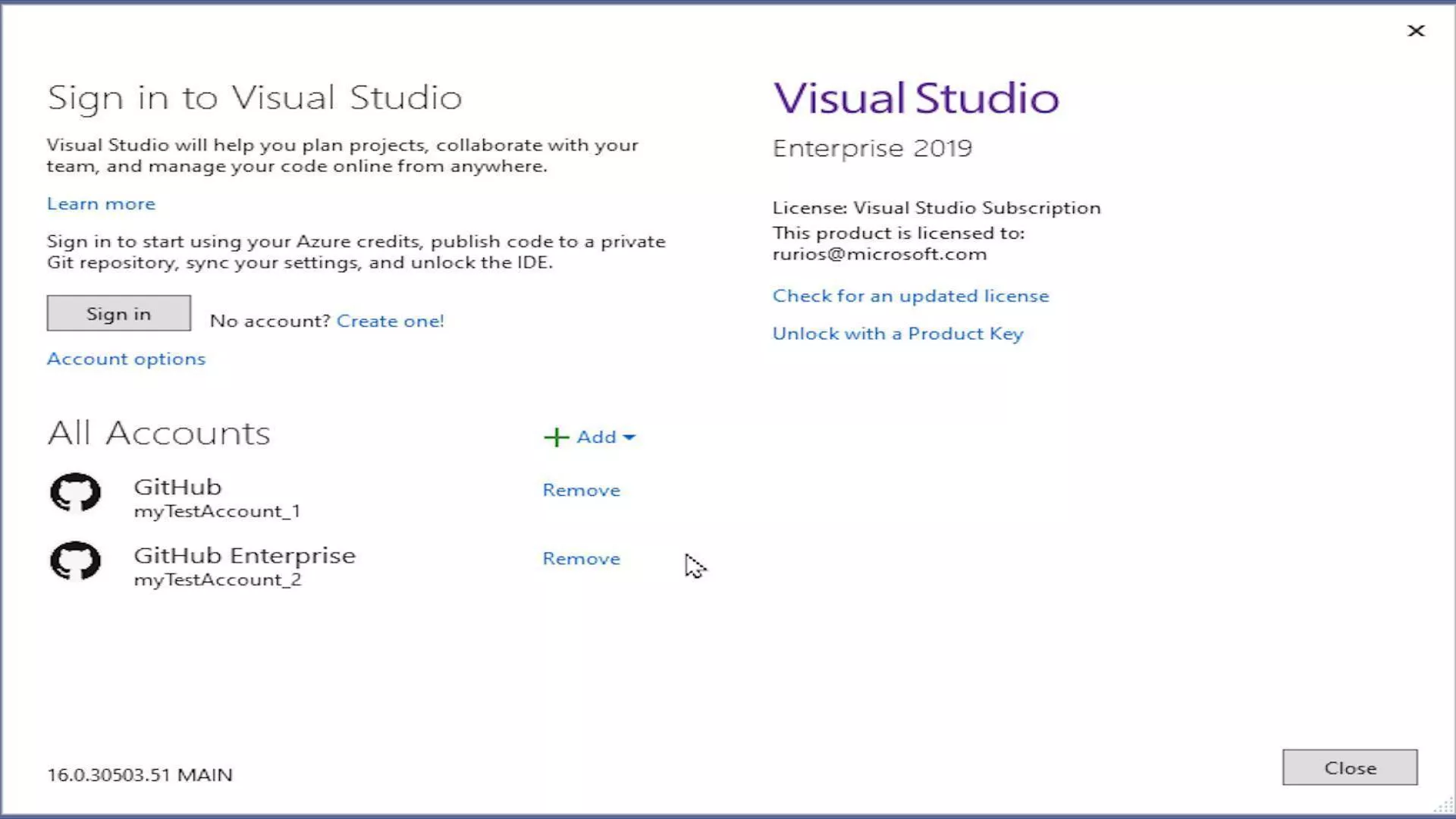Image resolution: width=1456 pixels, height=819 pixels.
Task: Click the GitHub logo for myTestAccount_1
Action: tap(75, 493)
